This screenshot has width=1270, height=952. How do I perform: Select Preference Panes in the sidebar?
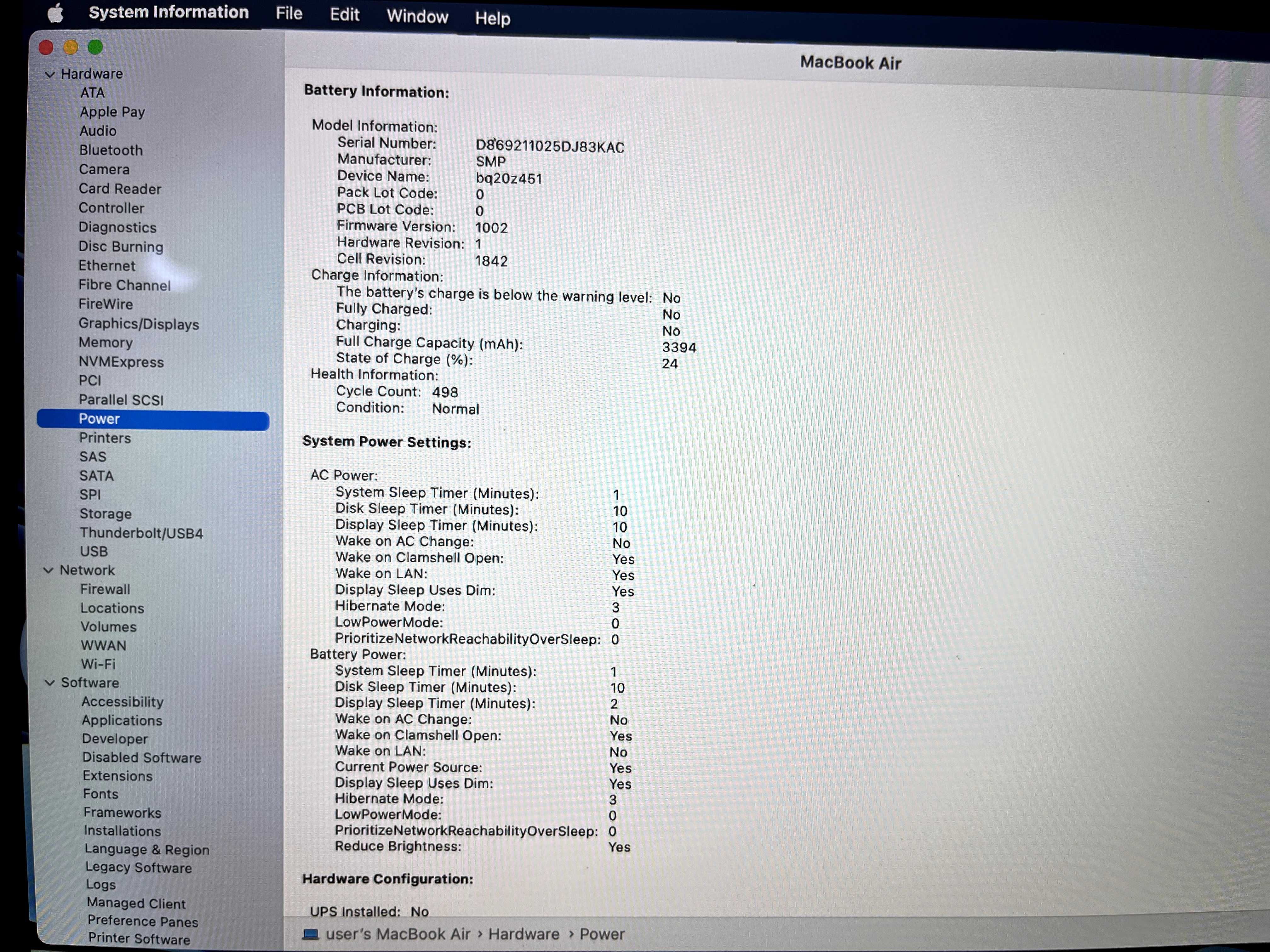143,921
